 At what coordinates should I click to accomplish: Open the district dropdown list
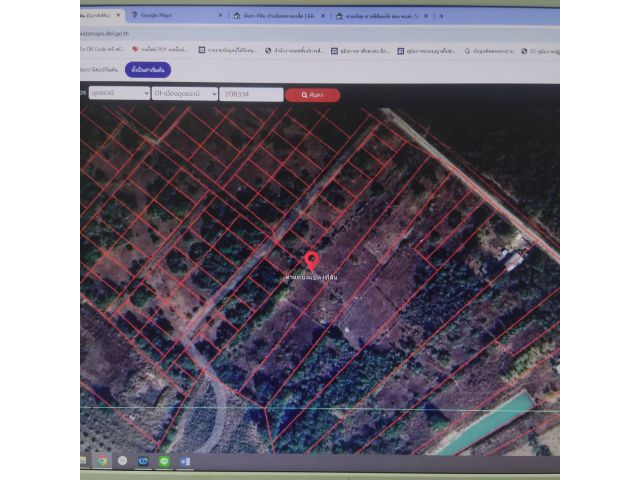(185, 94)
